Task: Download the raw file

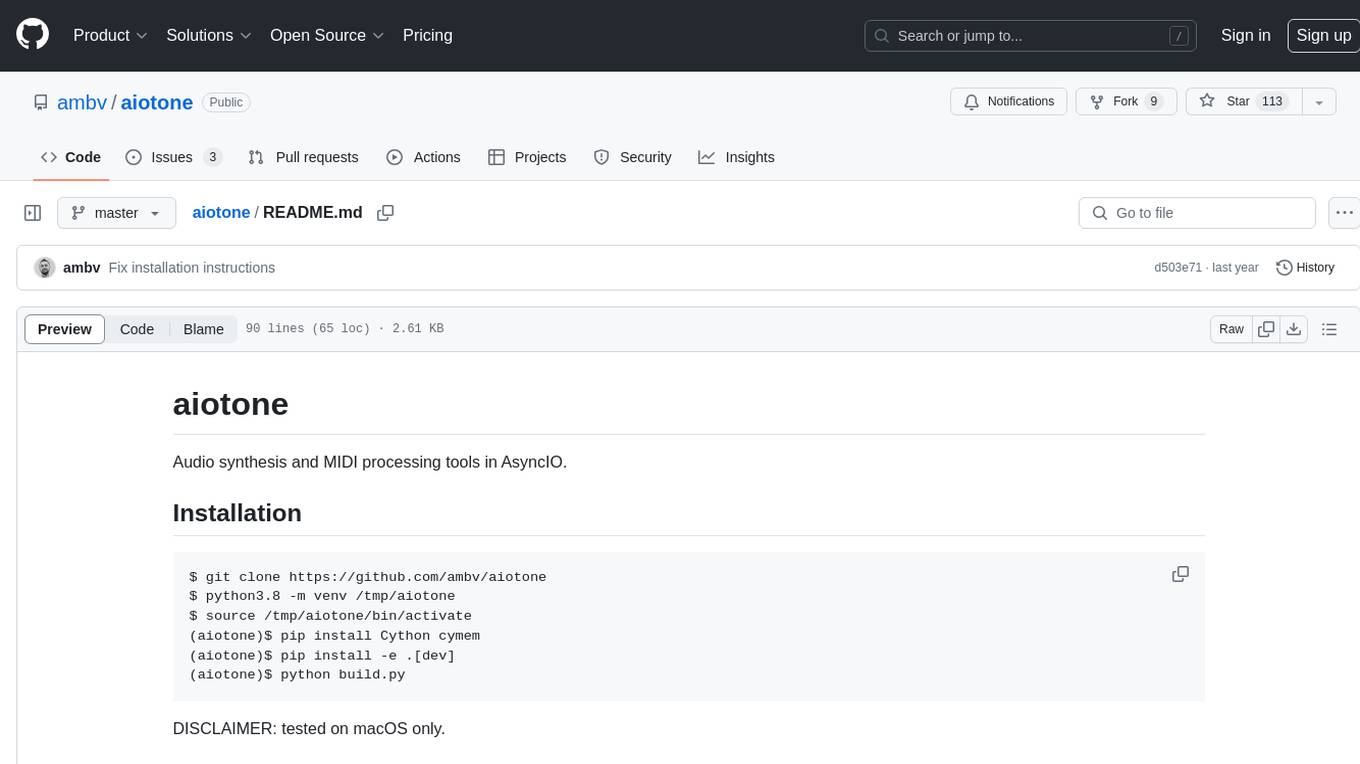Action: (x=1294, y=329)
